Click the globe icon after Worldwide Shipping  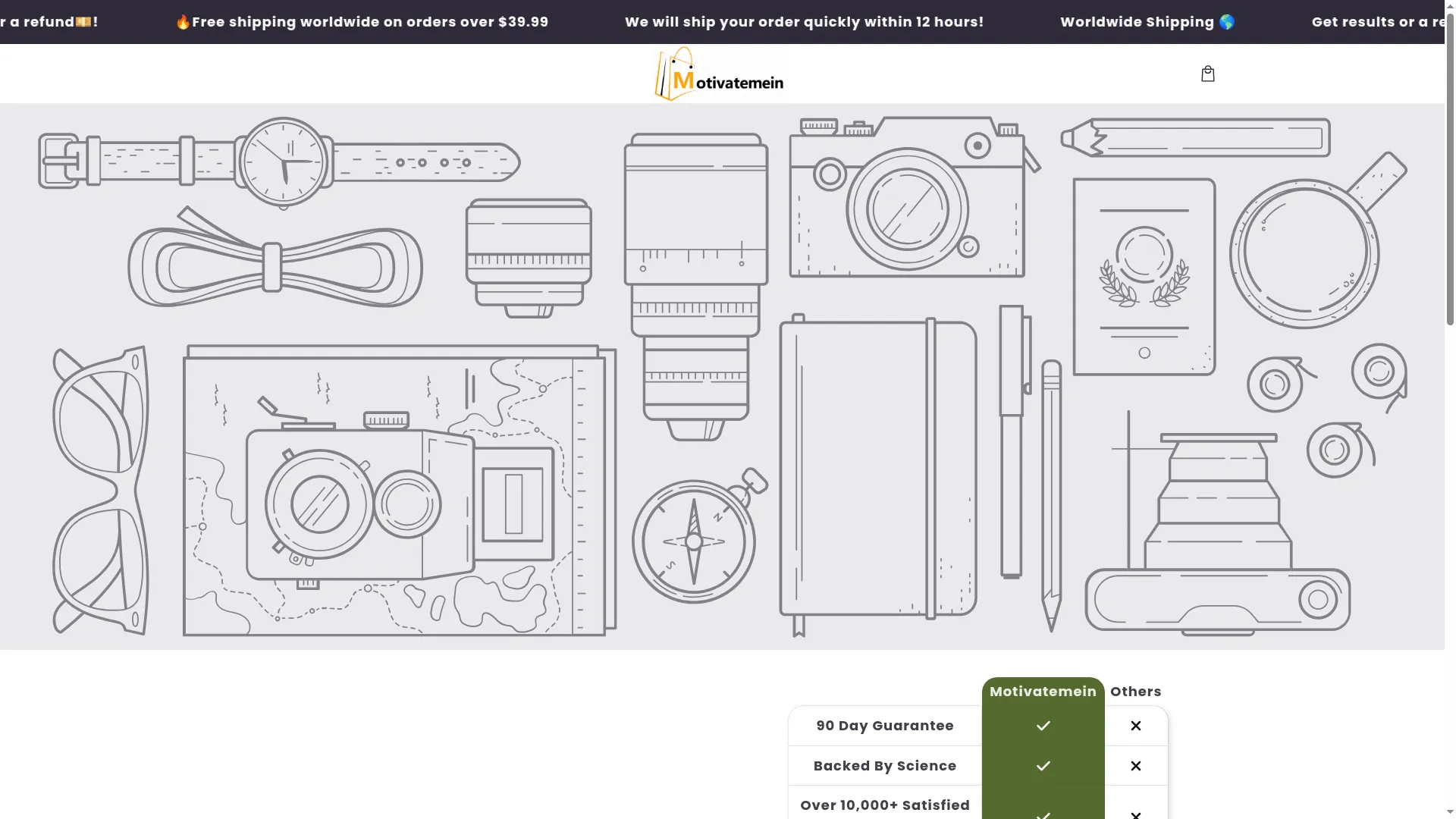tap(1227, 22)
